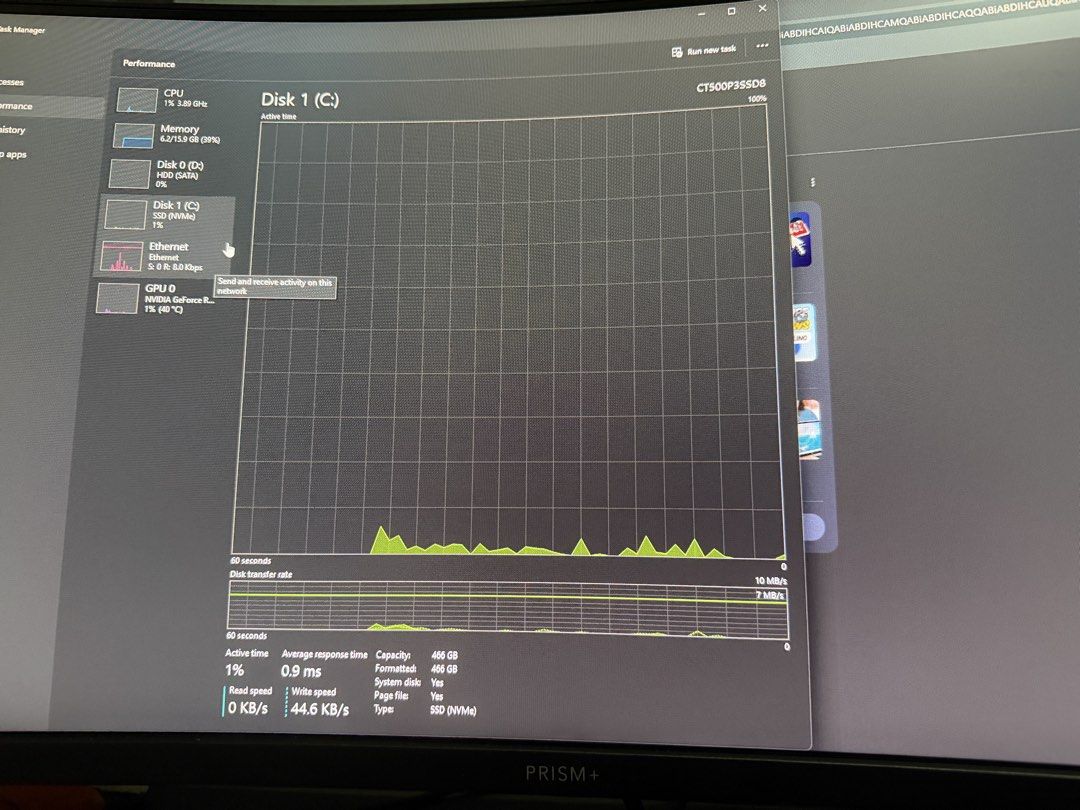Click the Type SSD (NVMe) value
The width and height of the screenshot is (1080, 810).
pyautogui.click(x=453, y=709)
